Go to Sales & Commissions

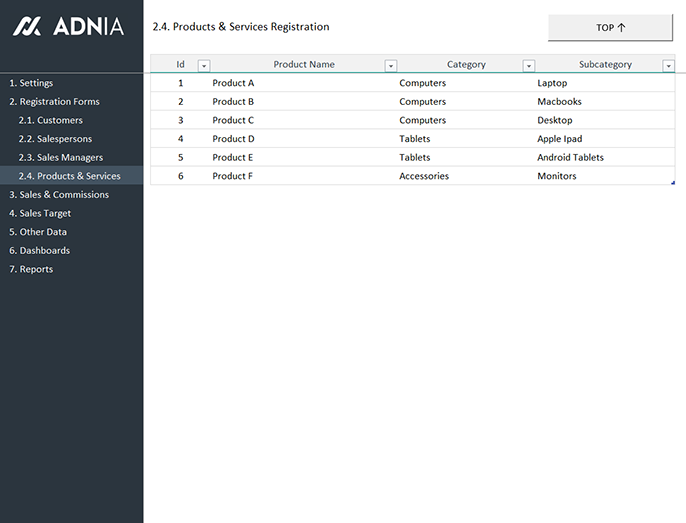(x=59, y=195)
